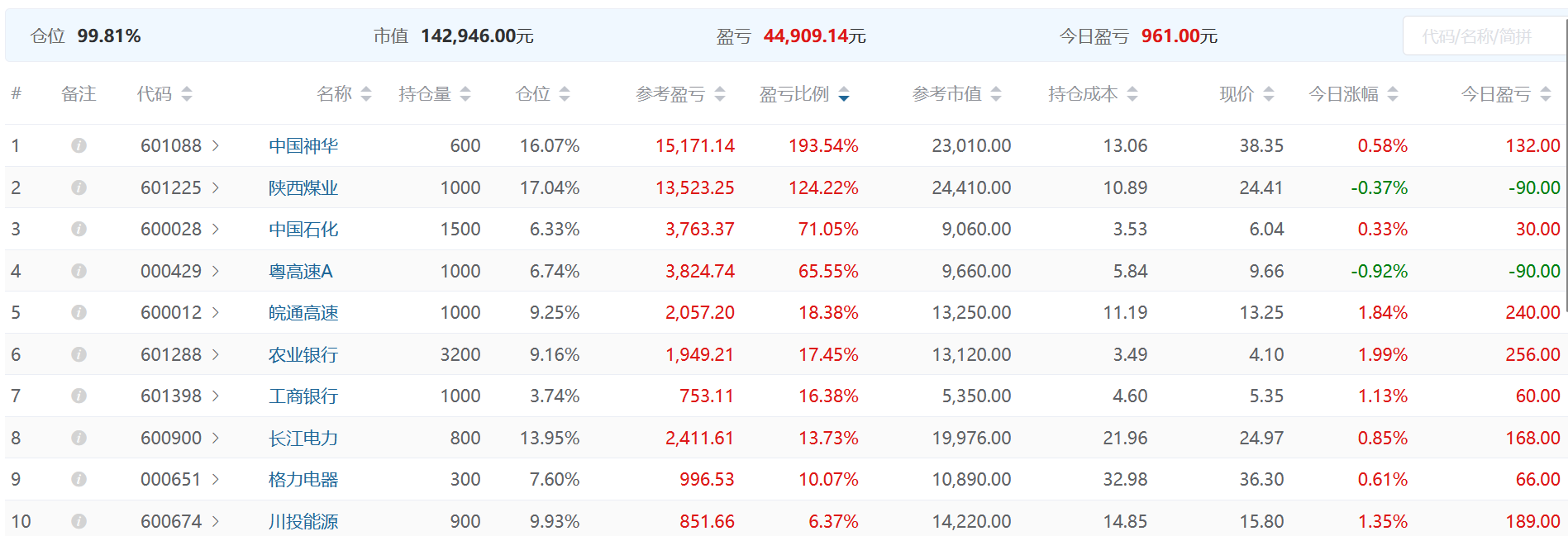The width and height of the screenshot is (1568, 536).
Task: Click total profit value 44,909.14元
Action: (x=814, y=36)
